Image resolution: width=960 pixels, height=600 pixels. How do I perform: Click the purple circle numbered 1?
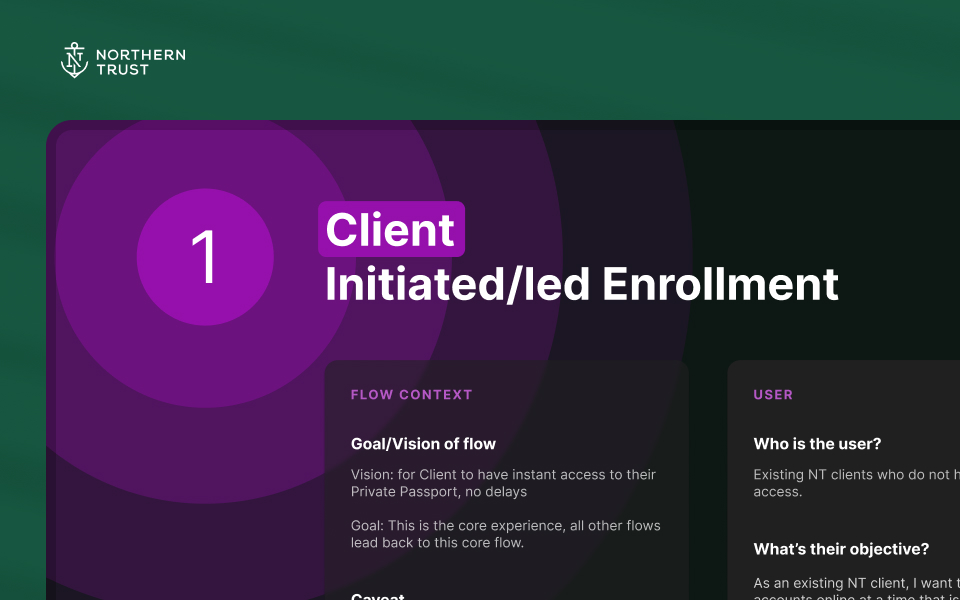(x=205, y=256)
